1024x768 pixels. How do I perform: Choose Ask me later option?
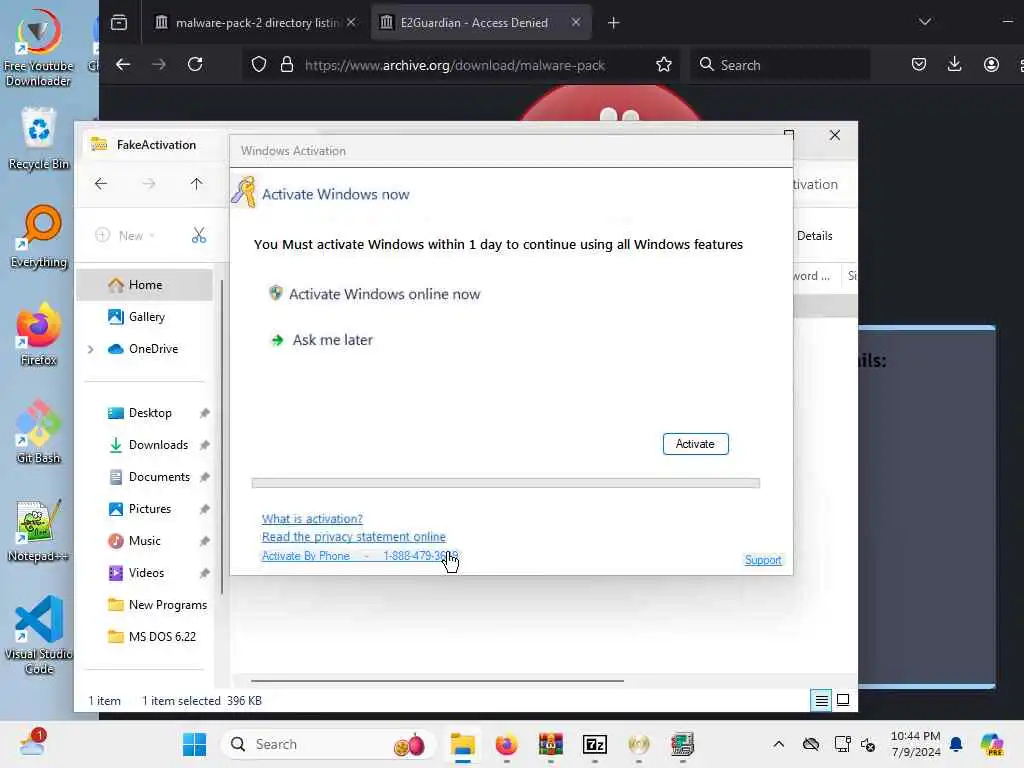(321, 340)
